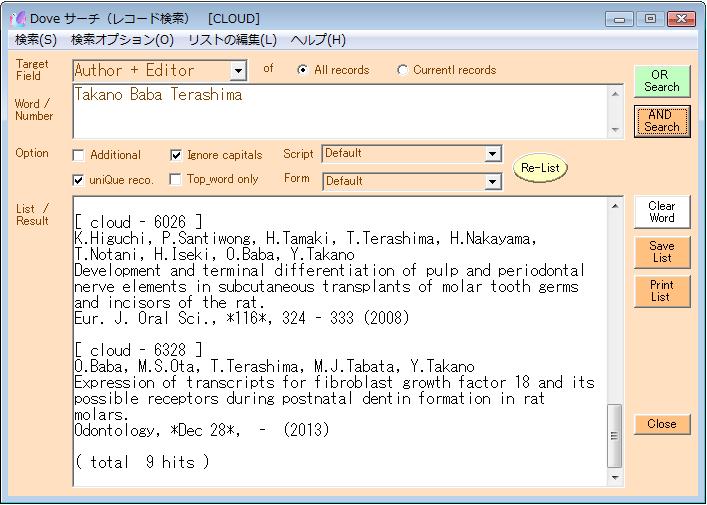Viewport: 707px width, 505px height.
Task: Enable the Additional checkbox
Action: click(79, 155)
